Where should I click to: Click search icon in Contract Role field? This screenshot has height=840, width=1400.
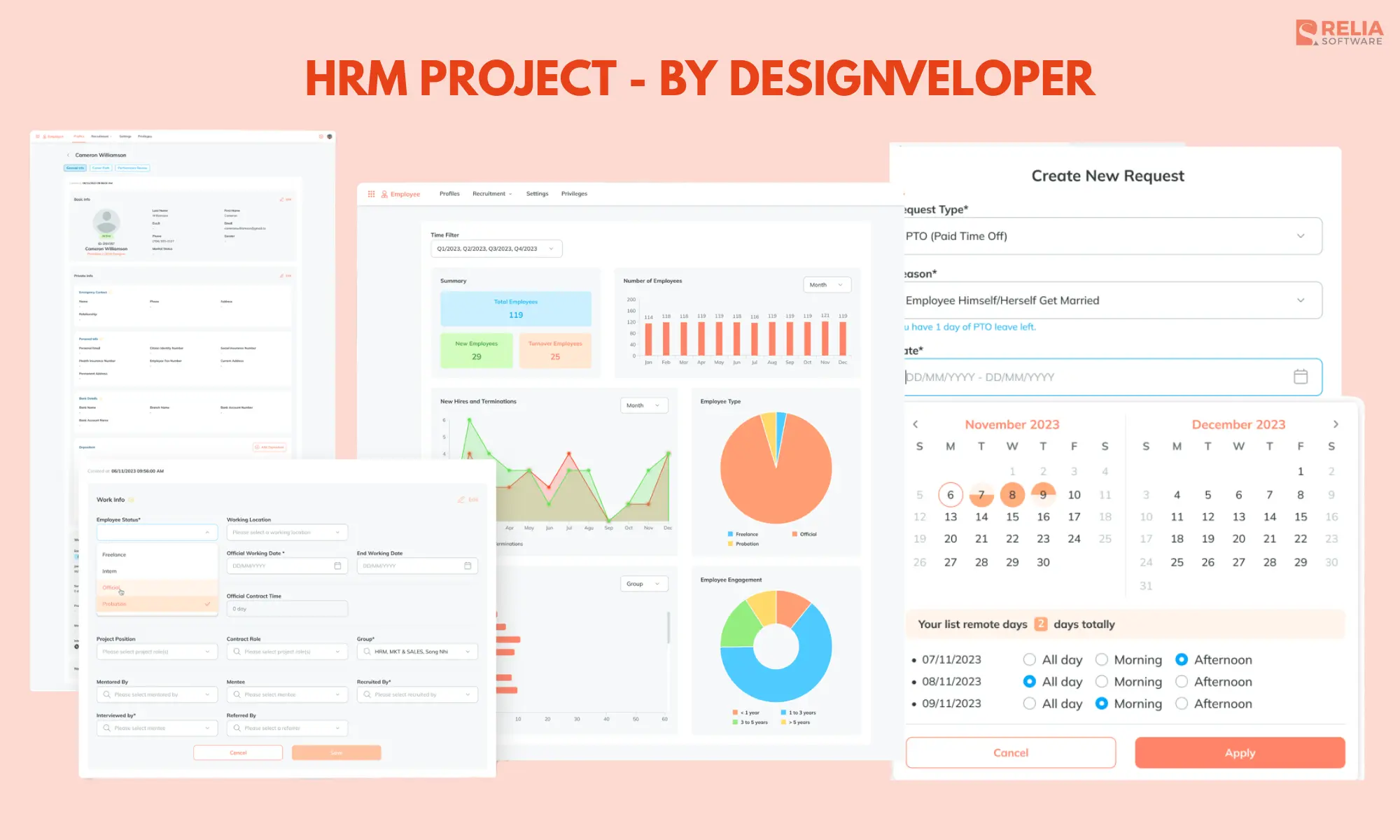tap(237, 652)
